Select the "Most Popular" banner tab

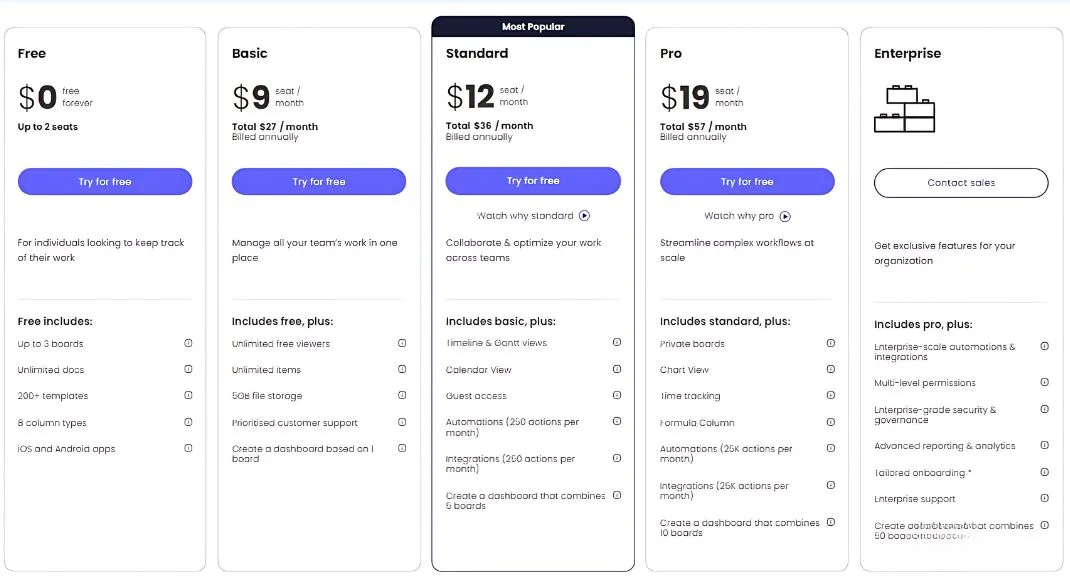533,27
